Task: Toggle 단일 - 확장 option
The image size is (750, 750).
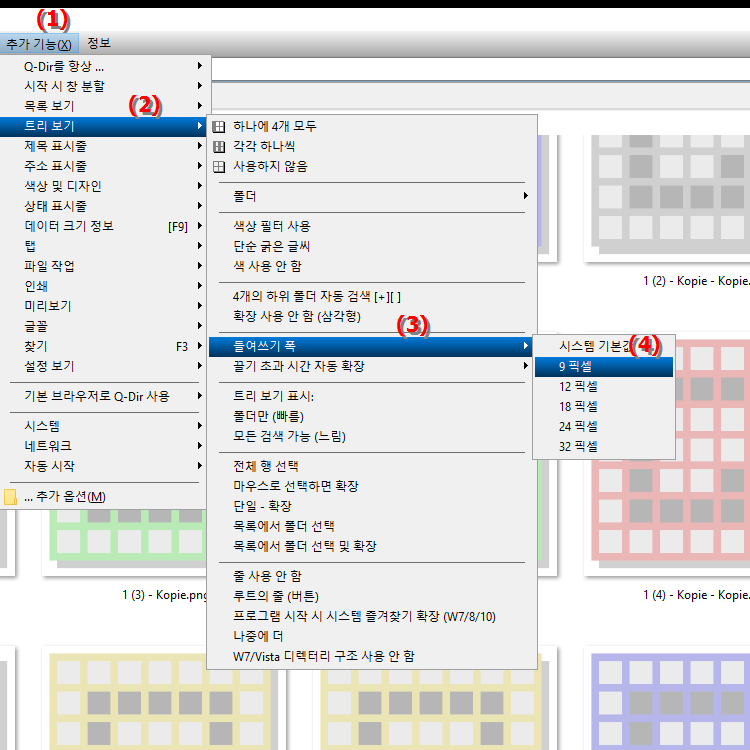Action: click(372, 507)
